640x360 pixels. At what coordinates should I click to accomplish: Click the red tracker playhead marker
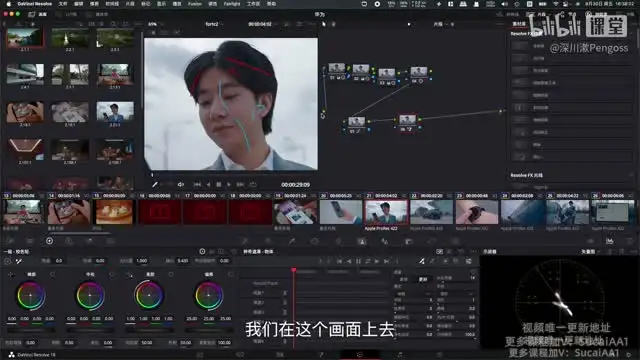click(293, 270)
